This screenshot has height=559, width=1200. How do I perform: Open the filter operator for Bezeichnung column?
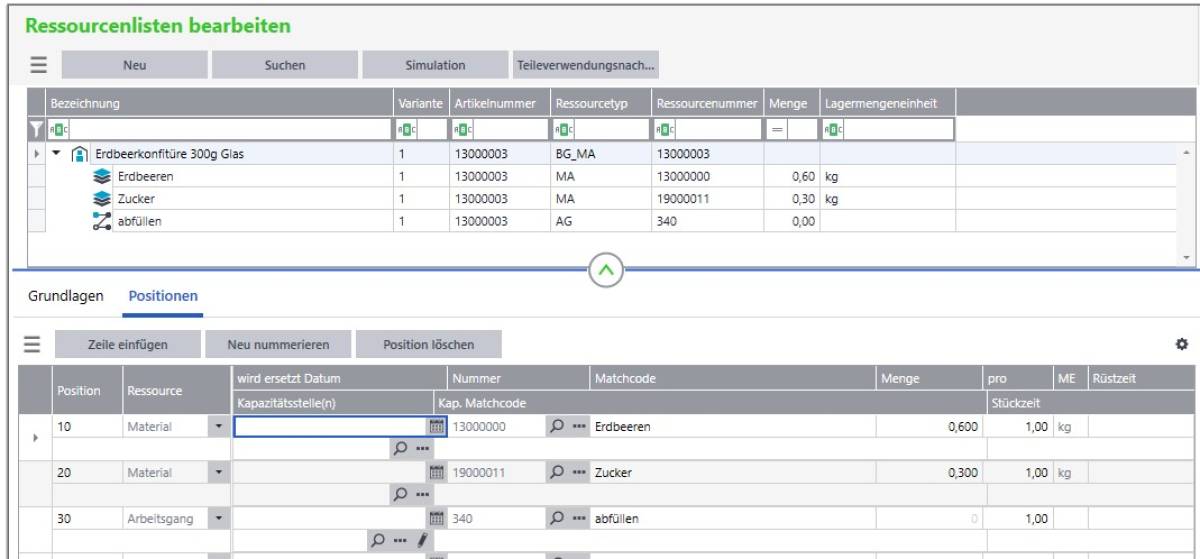coord(56,129)
